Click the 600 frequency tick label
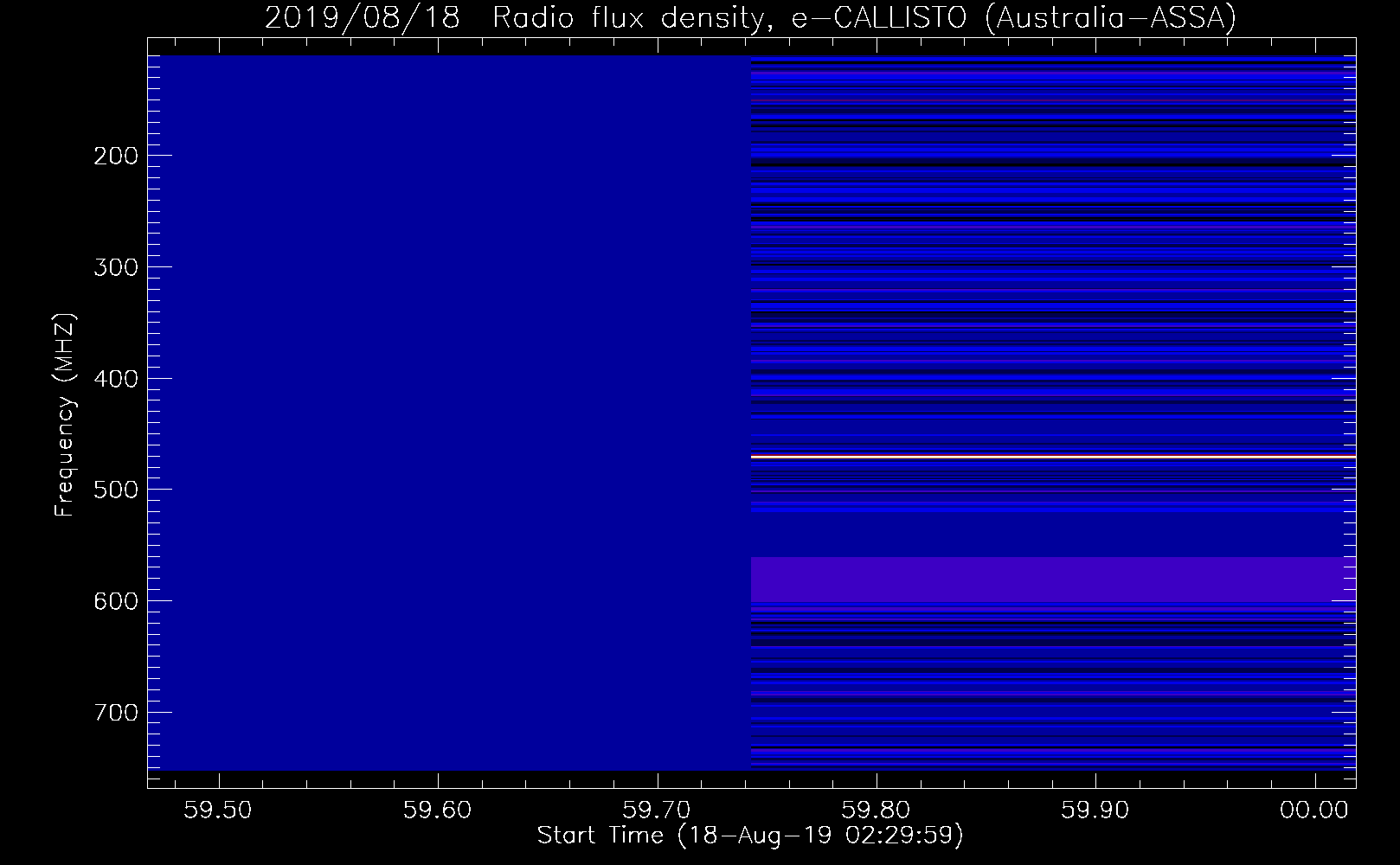The height and width of the screenshot is (865, 1400). (116, 601)
